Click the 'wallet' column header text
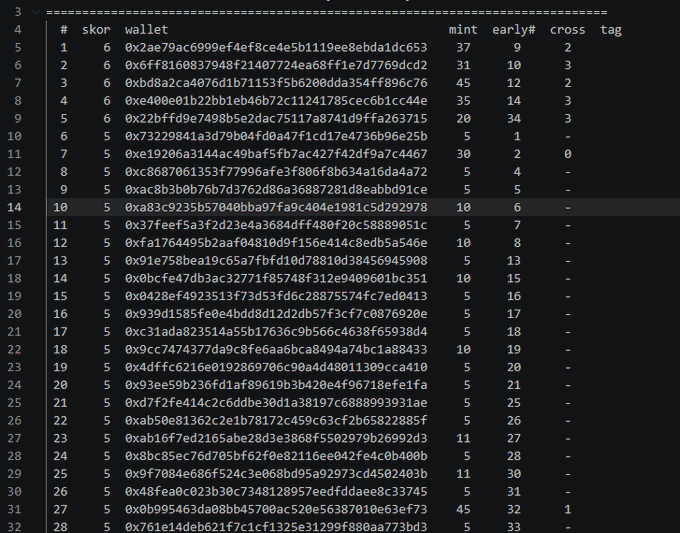The width and height of the screenshot is (680, 533). pyautogui.click(x=147, y=29)
